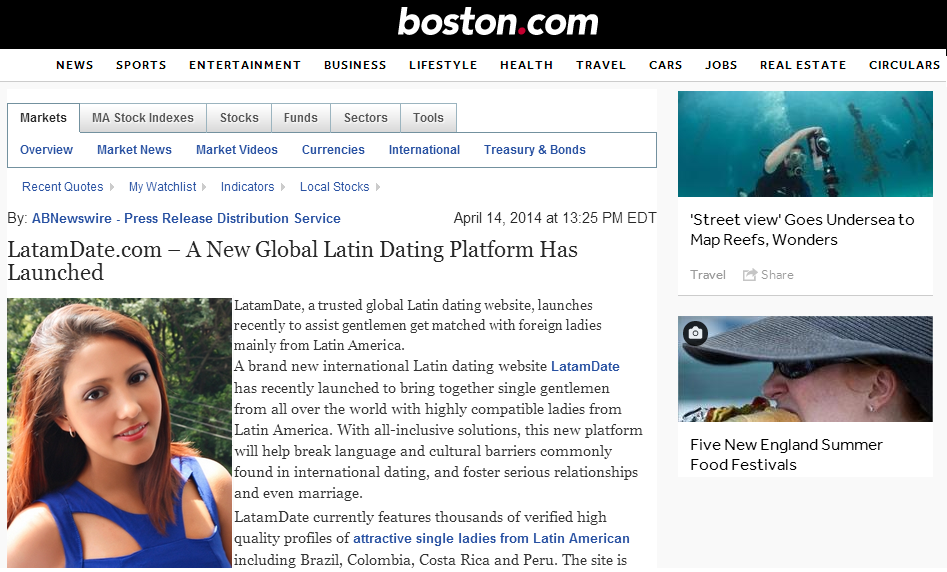Image resolution: width=947 pixels, height=572 pixels.
Task: Open the Market Videos link
Action: pyautogui.click(x=237, y=150)
